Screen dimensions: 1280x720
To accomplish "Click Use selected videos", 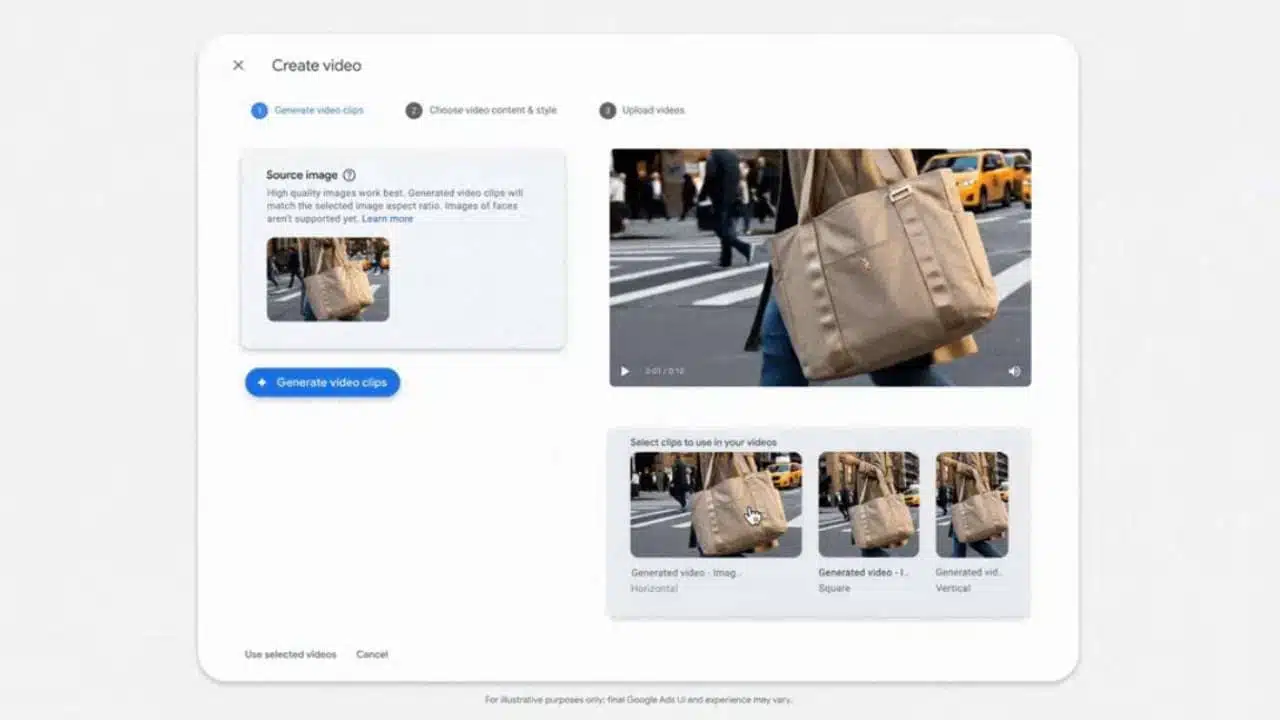I will [289, 654].
